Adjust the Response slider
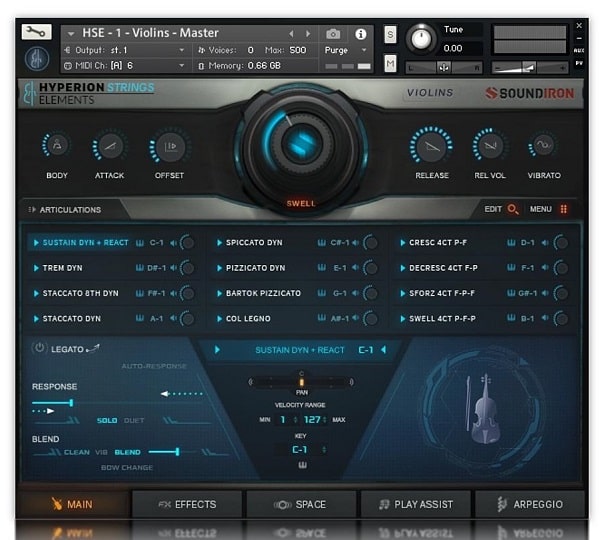The image size is (600, 540). (71, 403)
